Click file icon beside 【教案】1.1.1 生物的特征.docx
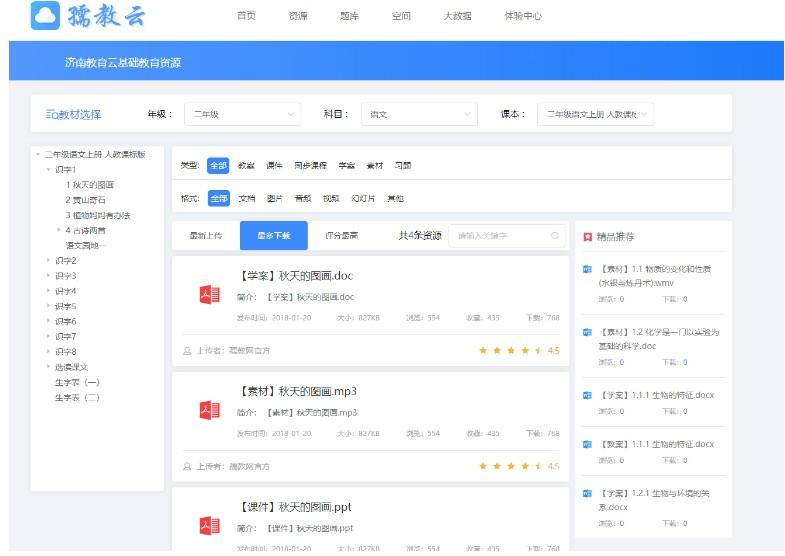The width and height of the screenshot is (785, 556). click(x=587, y=444)
